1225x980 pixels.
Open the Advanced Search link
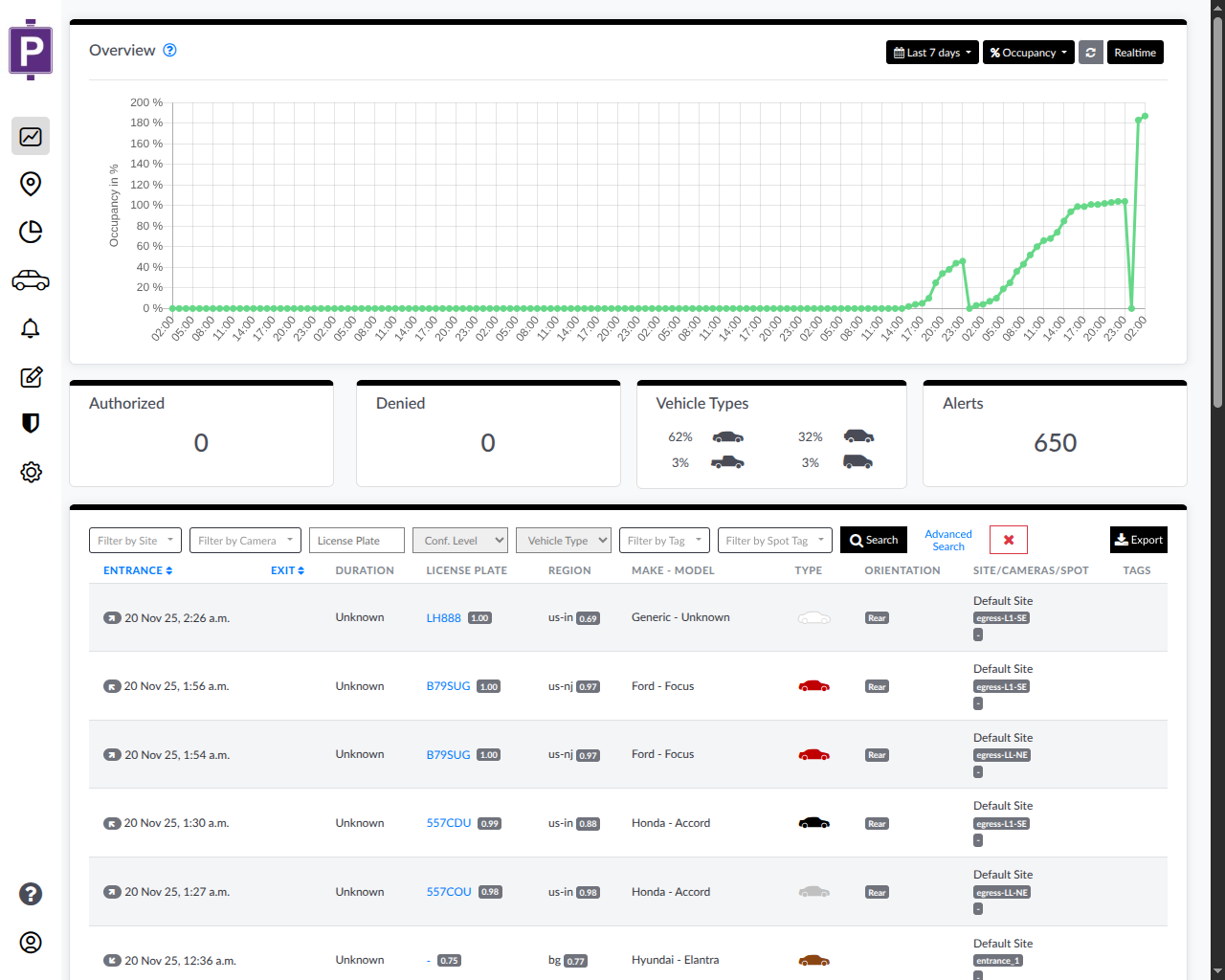[947, 540]
